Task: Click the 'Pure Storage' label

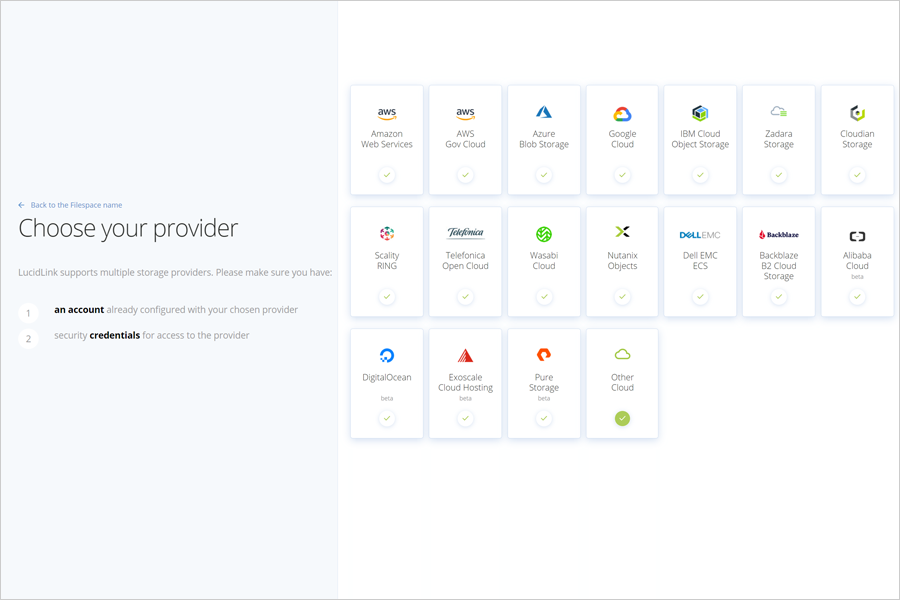Action: point(544,382)
